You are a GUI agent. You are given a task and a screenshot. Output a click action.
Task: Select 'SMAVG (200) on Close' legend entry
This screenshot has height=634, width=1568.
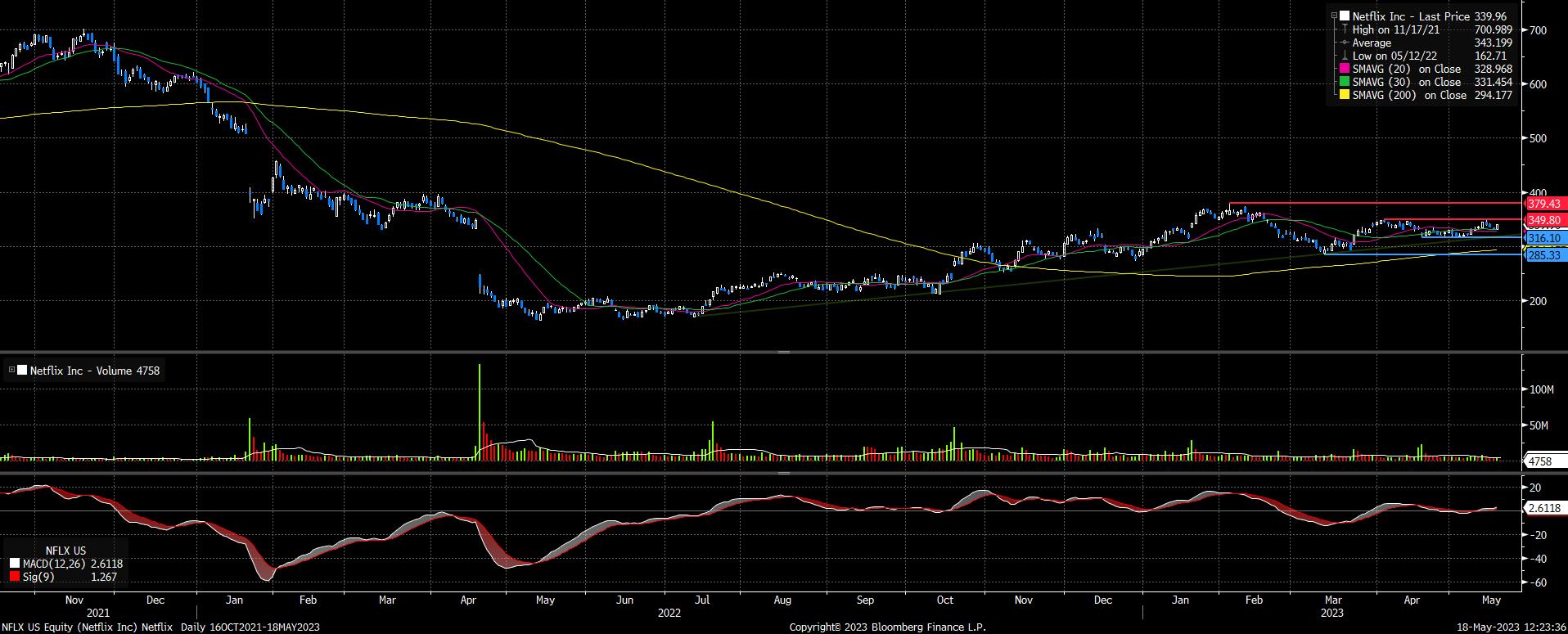coord(1409,95)
